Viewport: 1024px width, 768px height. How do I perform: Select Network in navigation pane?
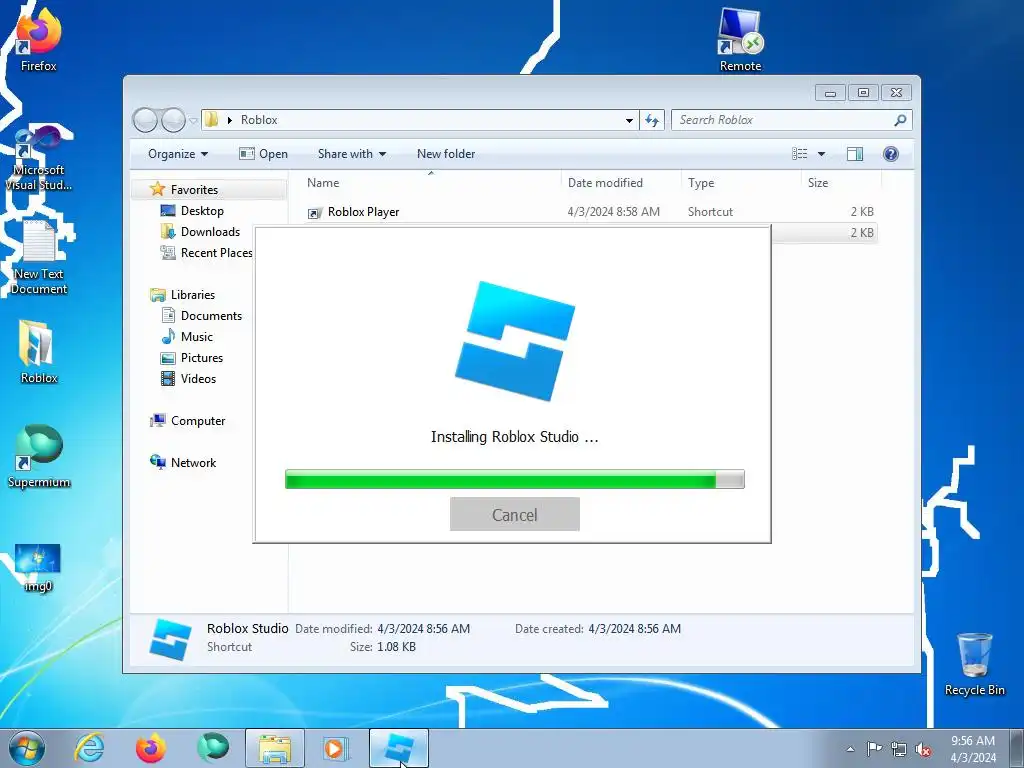pos(193,463)
